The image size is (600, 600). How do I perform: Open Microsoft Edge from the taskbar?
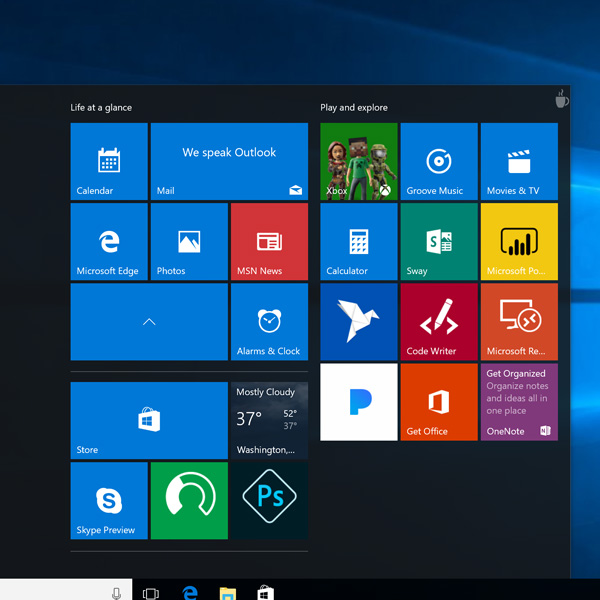tap(190, 593)
